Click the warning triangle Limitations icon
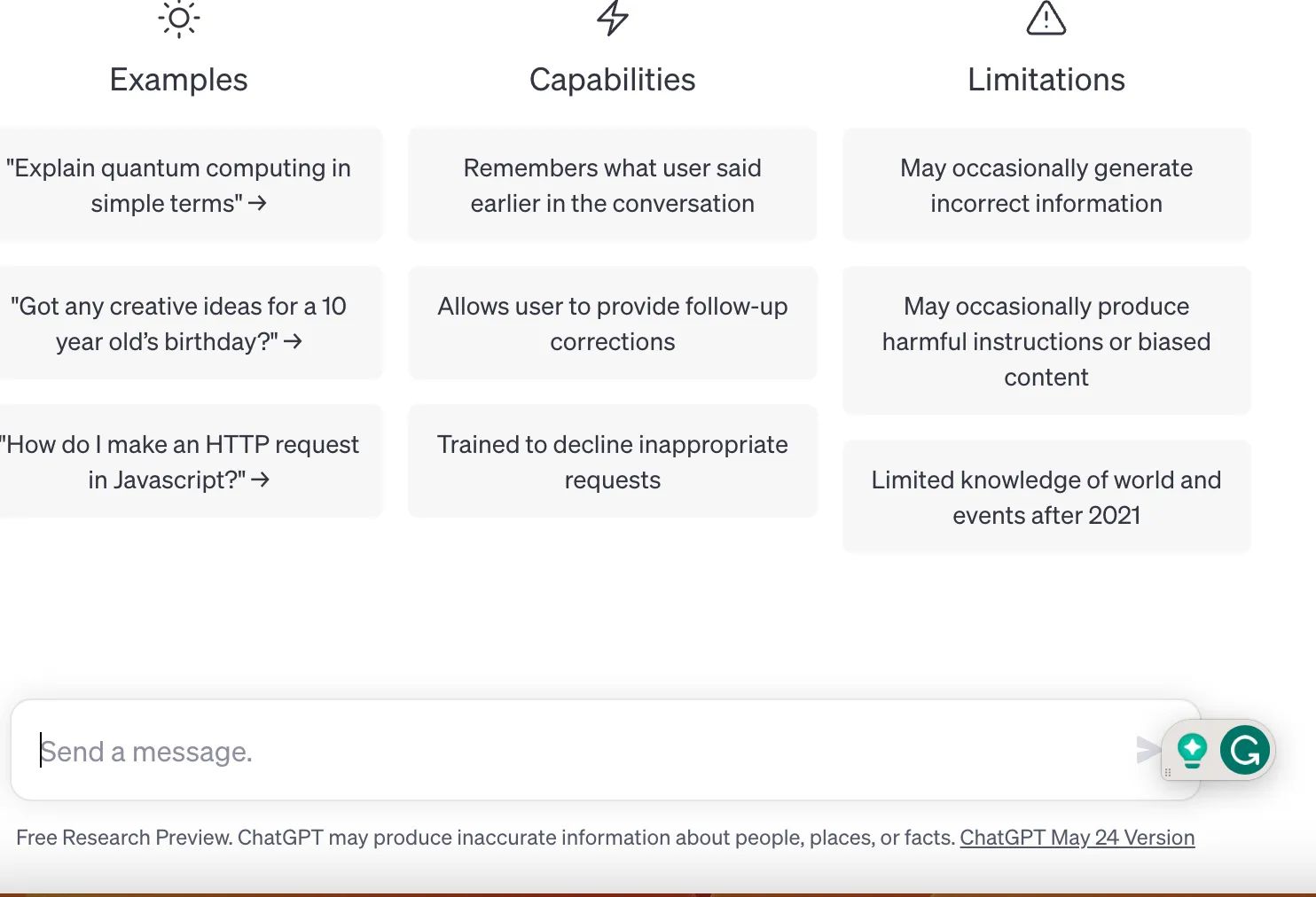 coord(1046,19)
